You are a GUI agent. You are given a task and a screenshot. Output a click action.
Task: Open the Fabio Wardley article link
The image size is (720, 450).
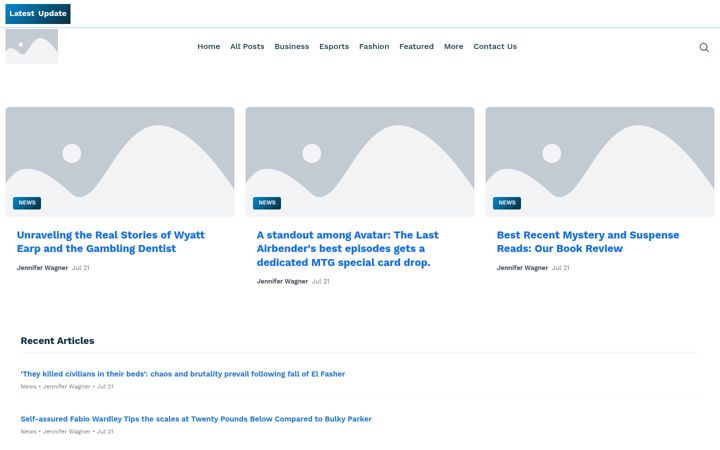pos(196,419)
